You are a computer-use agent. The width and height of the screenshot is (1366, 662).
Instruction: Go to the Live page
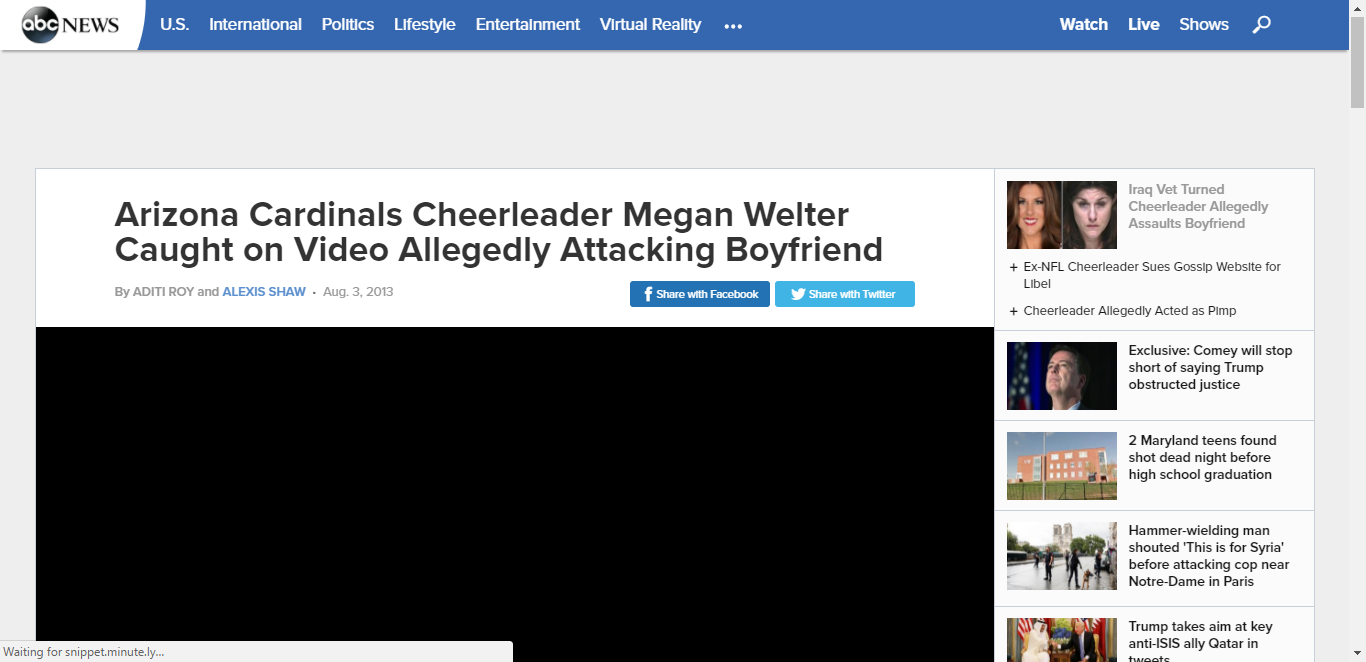coord(1144,24)
